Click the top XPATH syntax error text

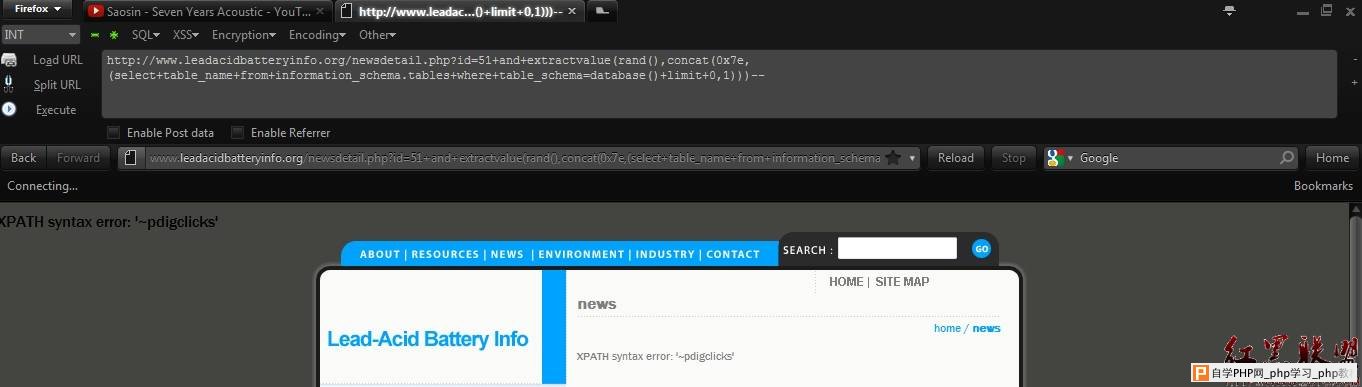pos(109,221)
